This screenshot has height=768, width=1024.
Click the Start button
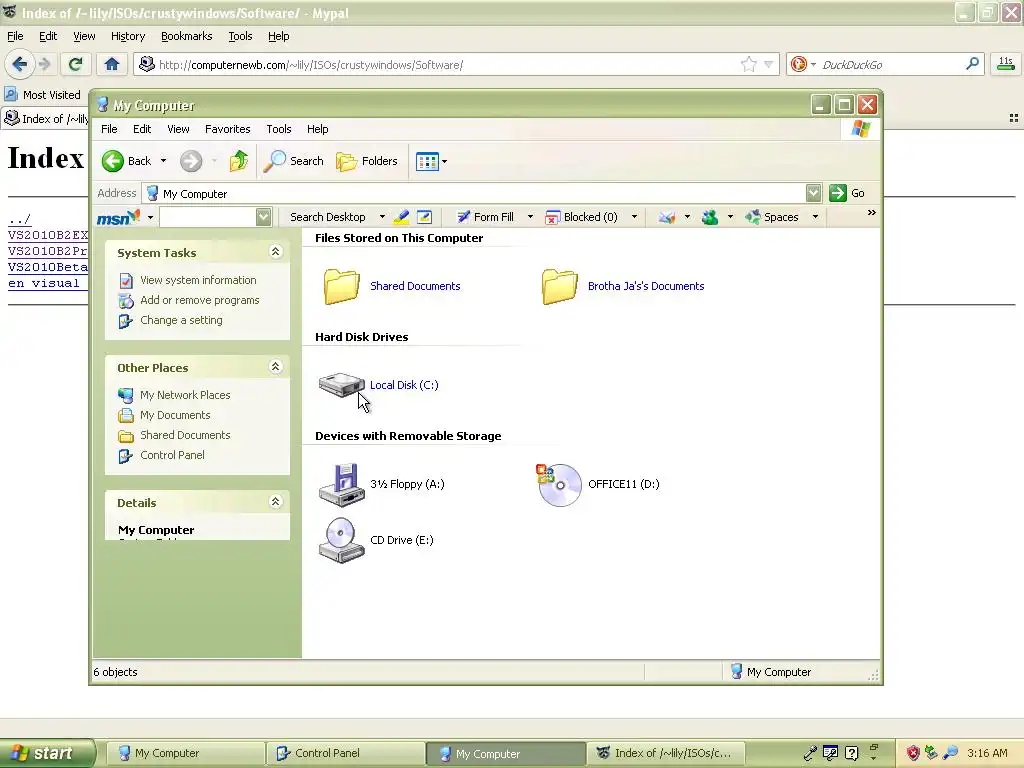(47, 753)
